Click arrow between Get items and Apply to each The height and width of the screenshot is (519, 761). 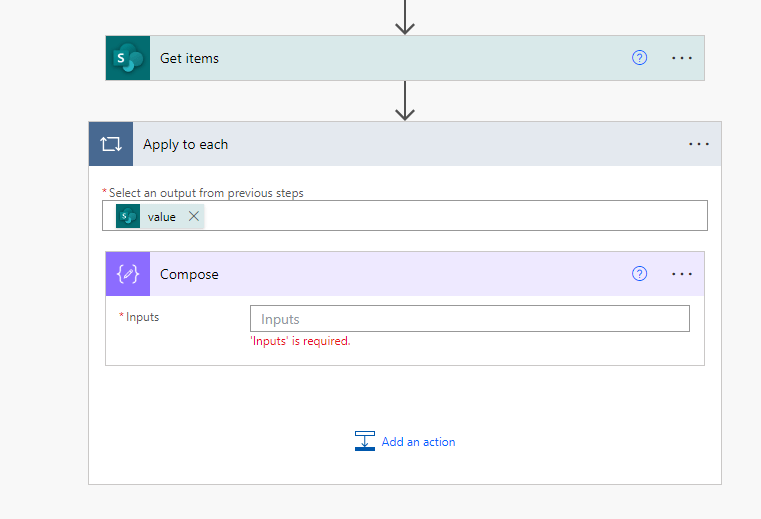click(x=405, y=101)
